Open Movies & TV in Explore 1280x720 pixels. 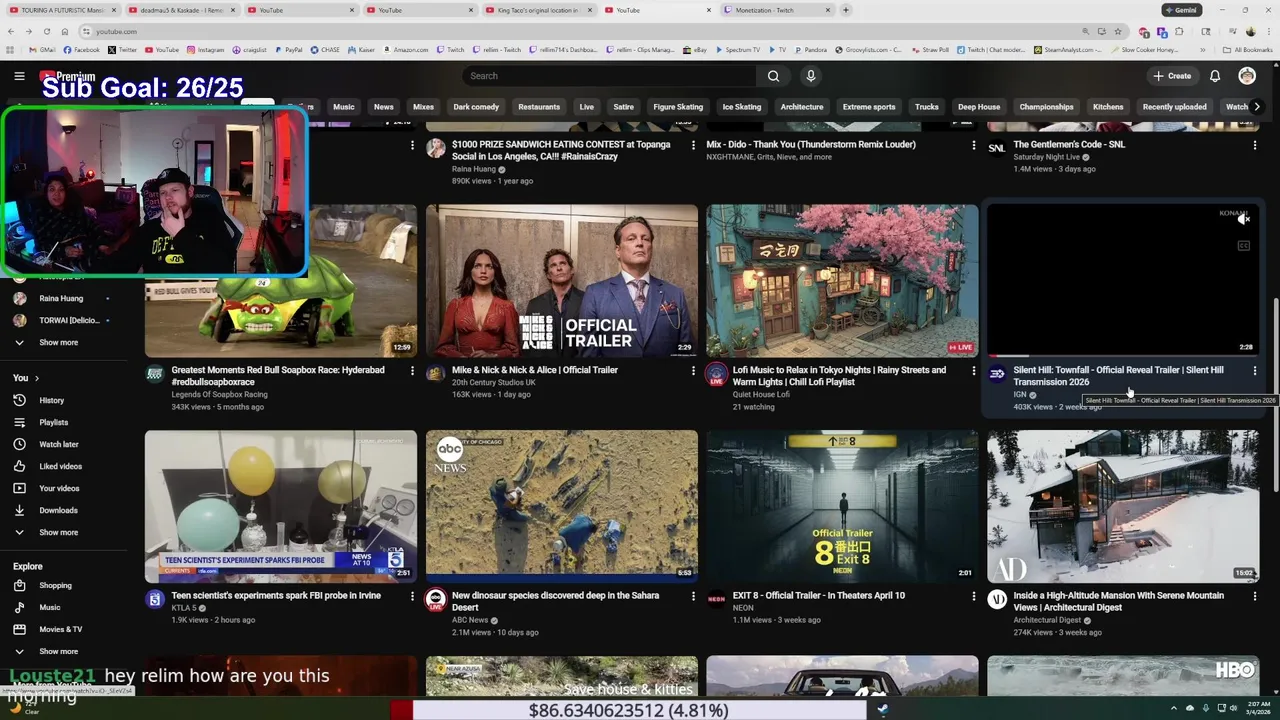64,629
